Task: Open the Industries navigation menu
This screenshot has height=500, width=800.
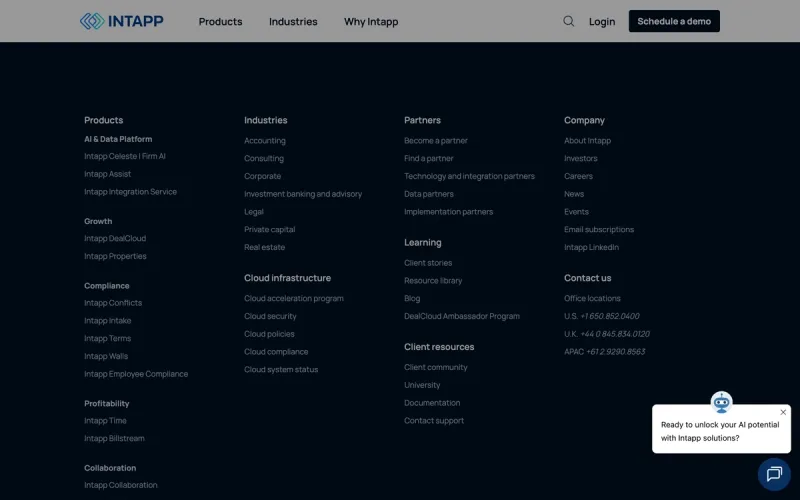Action: 293,21
